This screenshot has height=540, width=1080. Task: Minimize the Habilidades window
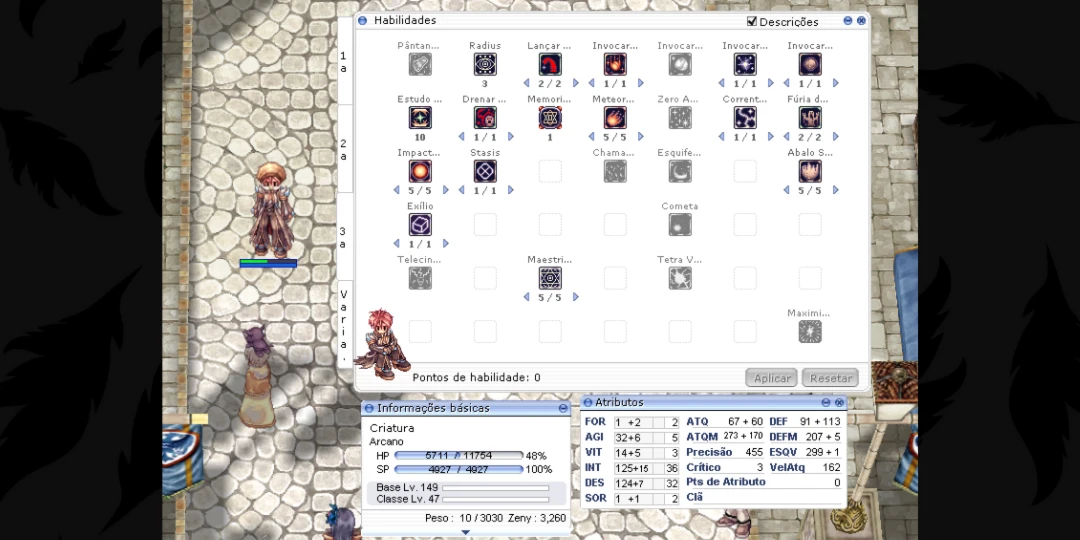[x=848, y=21]
